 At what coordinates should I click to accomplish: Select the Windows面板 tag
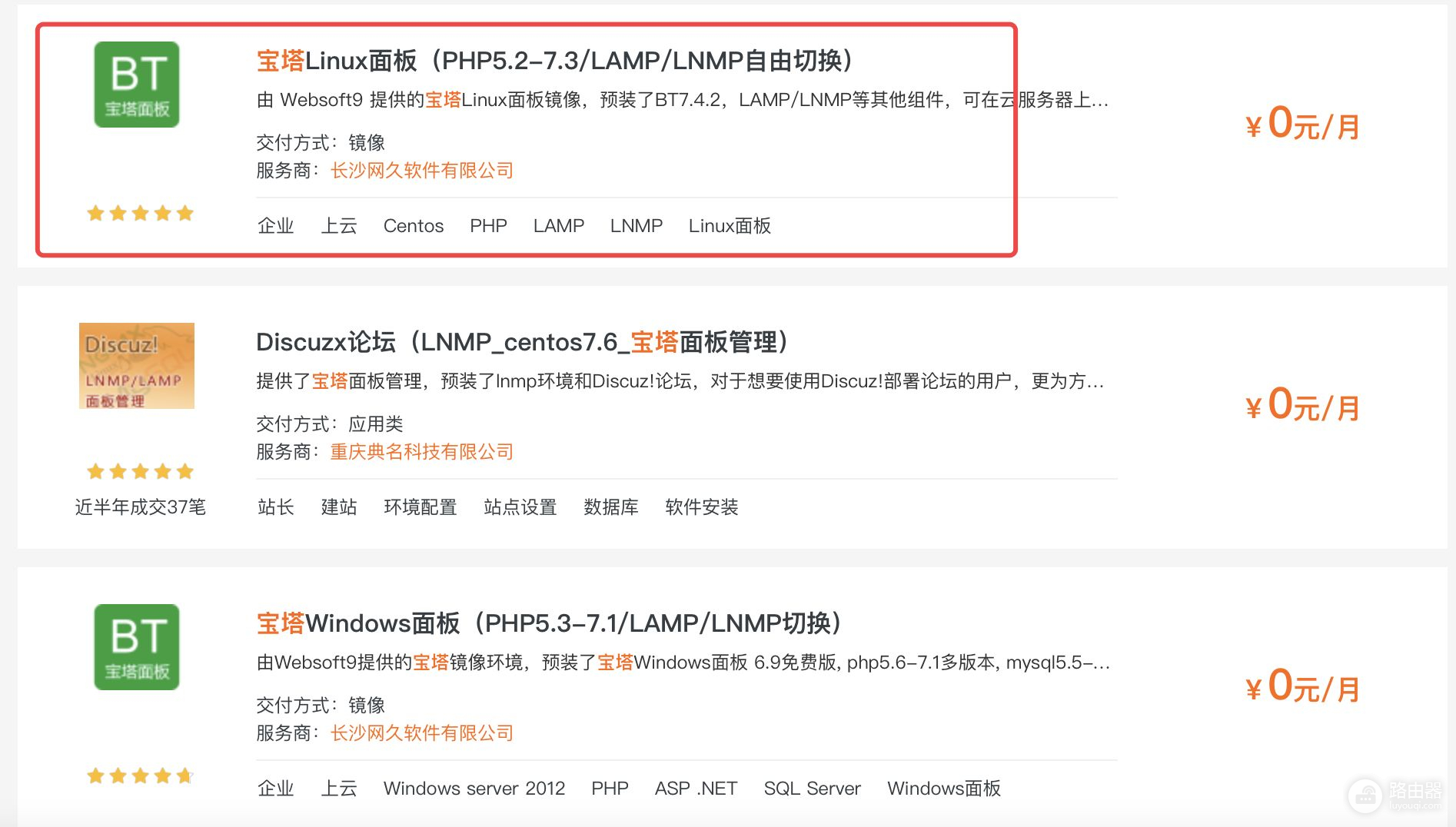(x=944, y=789)
